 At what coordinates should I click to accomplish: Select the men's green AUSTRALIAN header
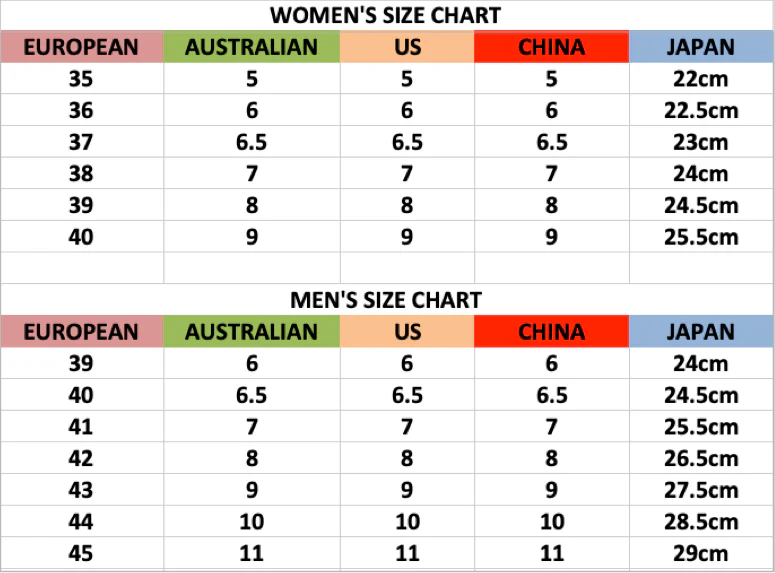pyautogui.click(x=252, y=332)
